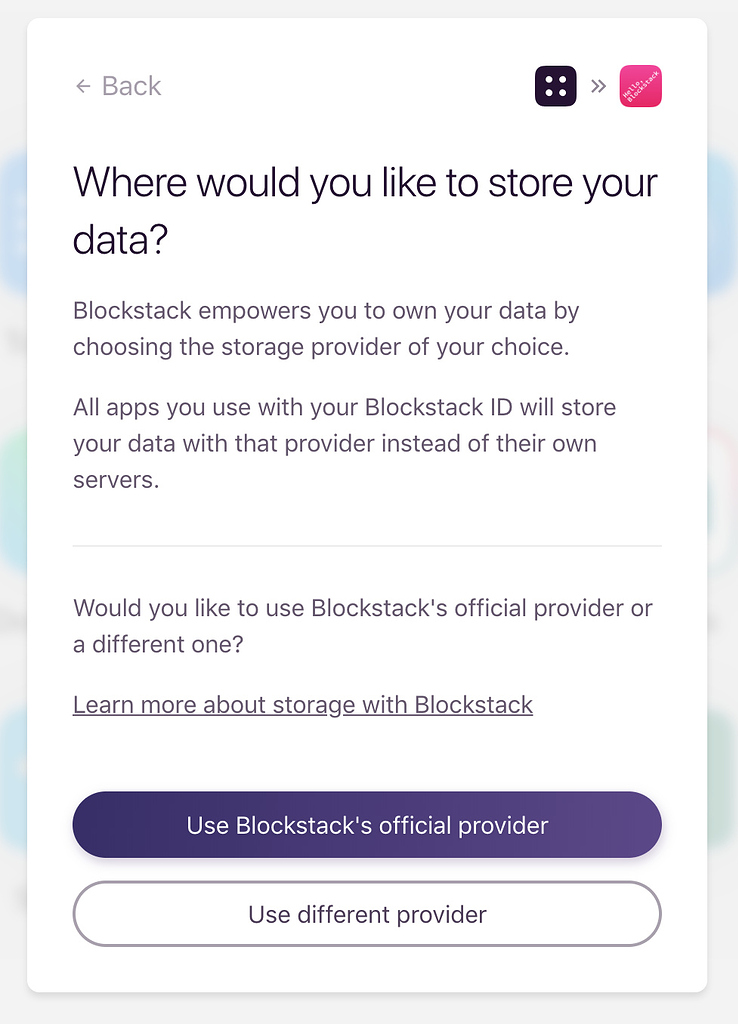Image resolution: width=738 pixels, height=1024 pixels.
Task: Click the double chevron between the icons
Action: click(x=598, y=86)
